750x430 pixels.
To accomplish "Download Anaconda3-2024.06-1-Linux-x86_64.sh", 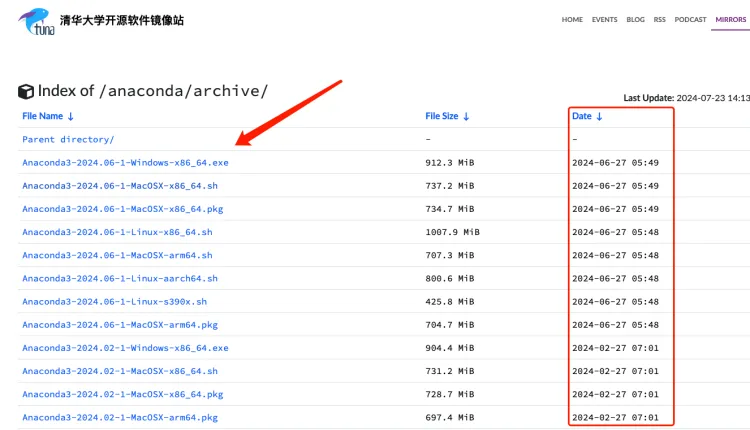I will point(117,232).
